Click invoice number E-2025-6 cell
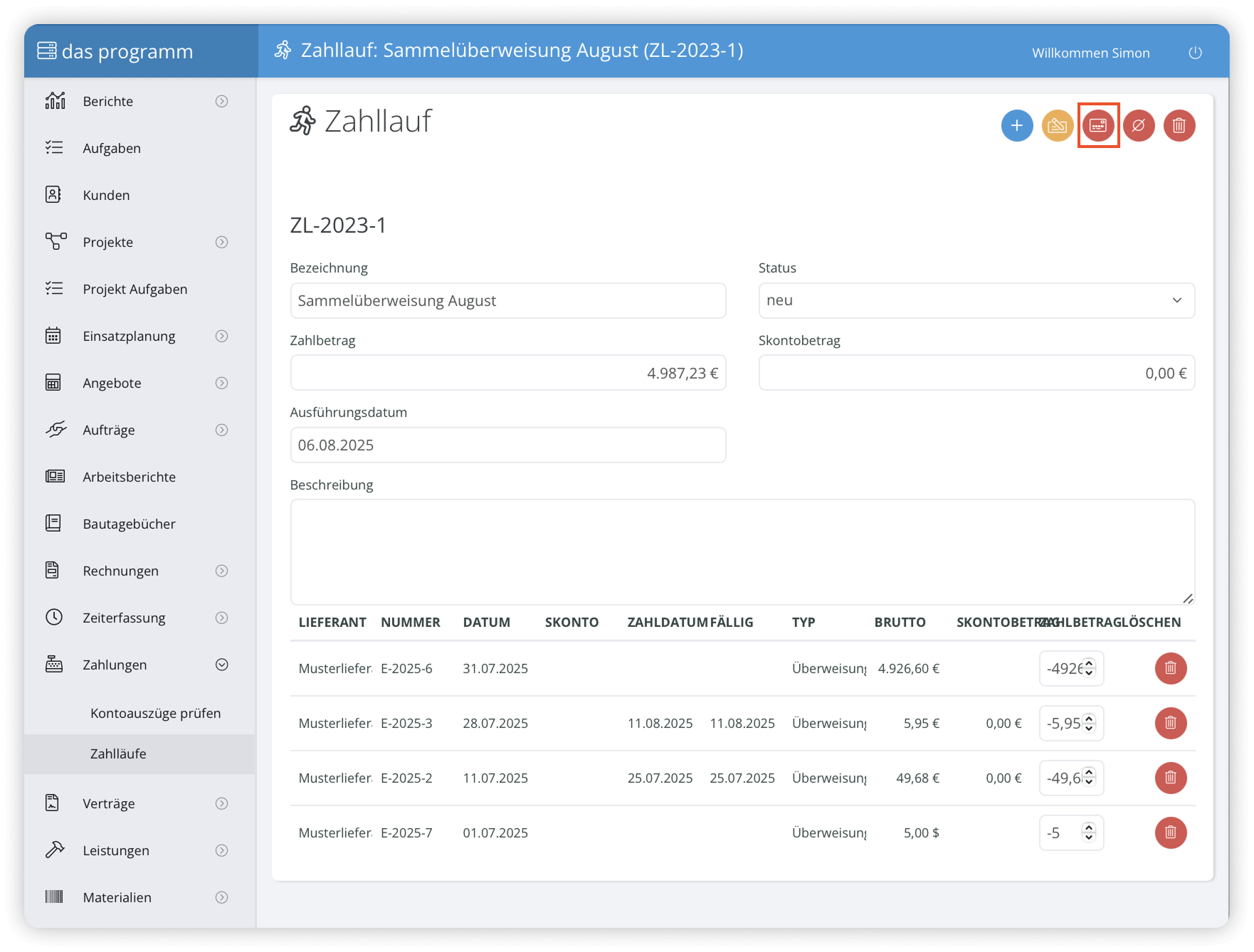1254x952 pixels. [x=406, y=668]
